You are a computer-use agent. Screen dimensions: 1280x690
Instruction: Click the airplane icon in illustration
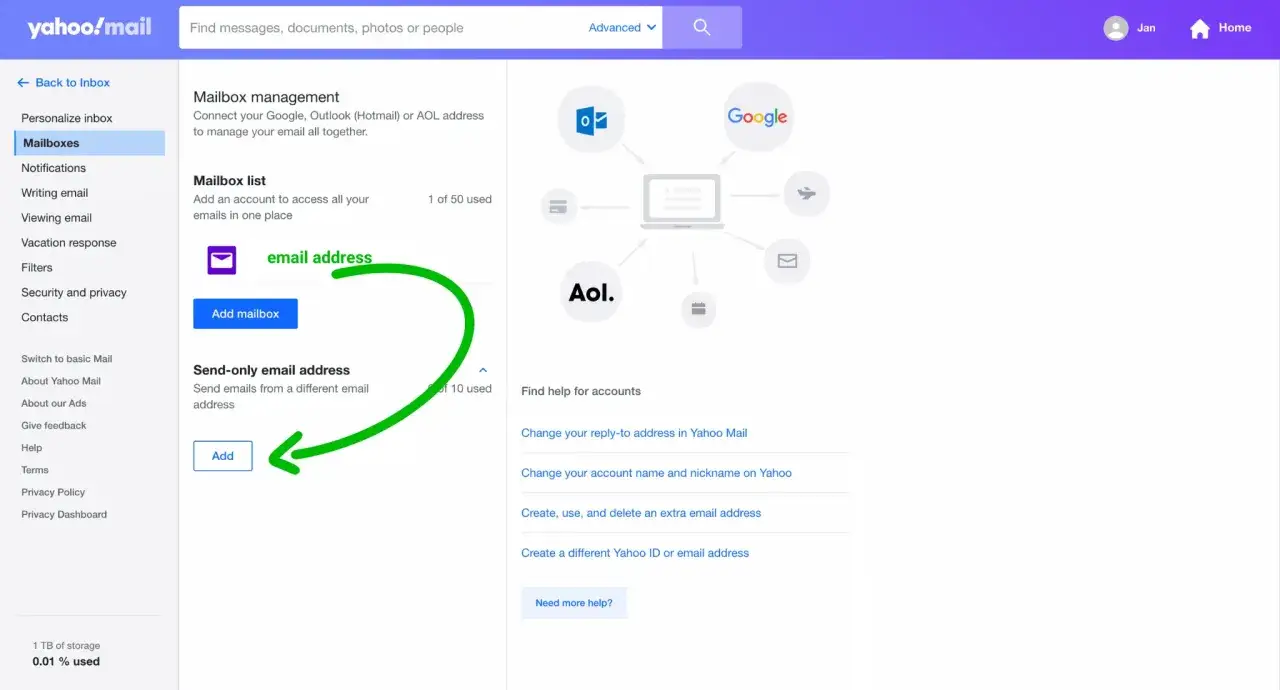[x=806, y=193]
